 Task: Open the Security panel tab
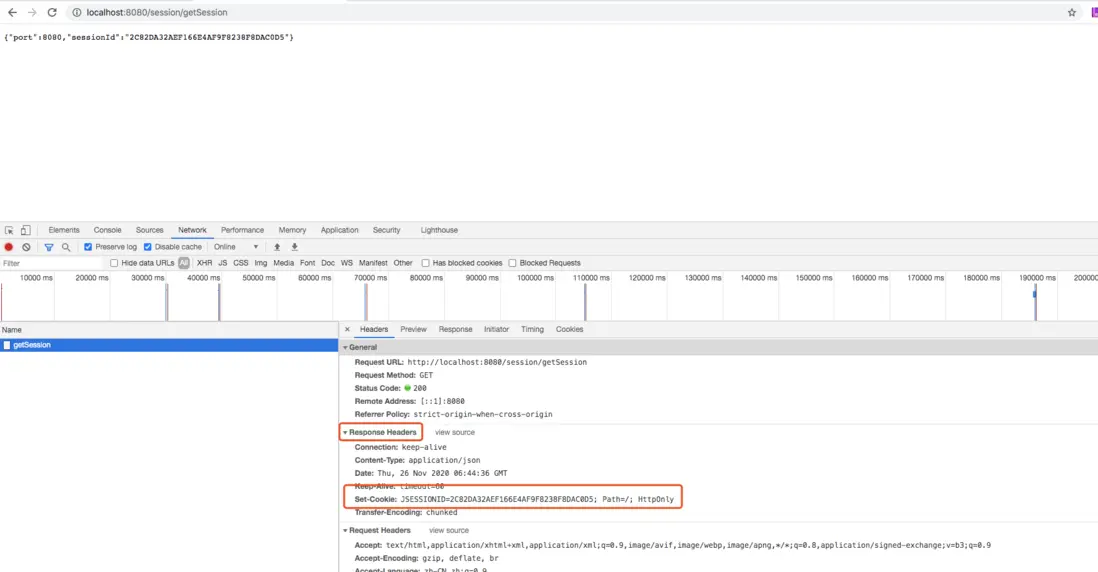[x=387, y=230]
